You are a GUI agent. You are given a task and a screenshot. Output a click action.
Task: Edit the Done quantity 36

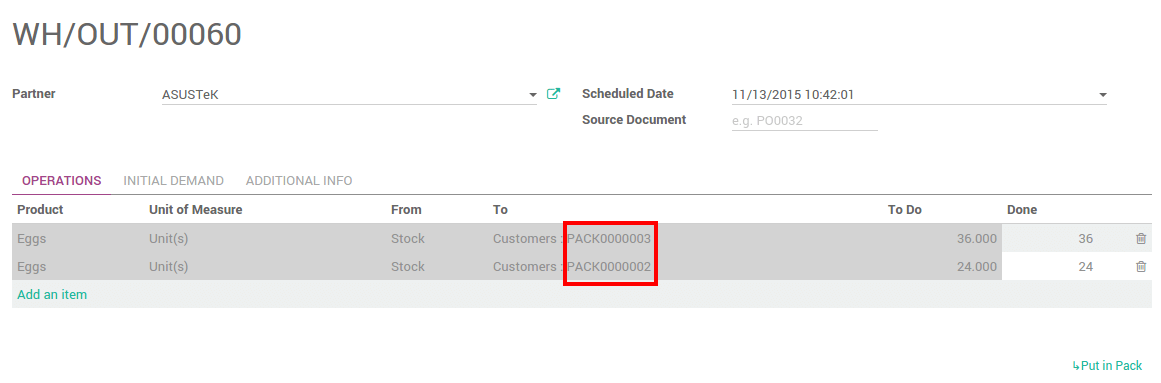(x=1066, y=239)
